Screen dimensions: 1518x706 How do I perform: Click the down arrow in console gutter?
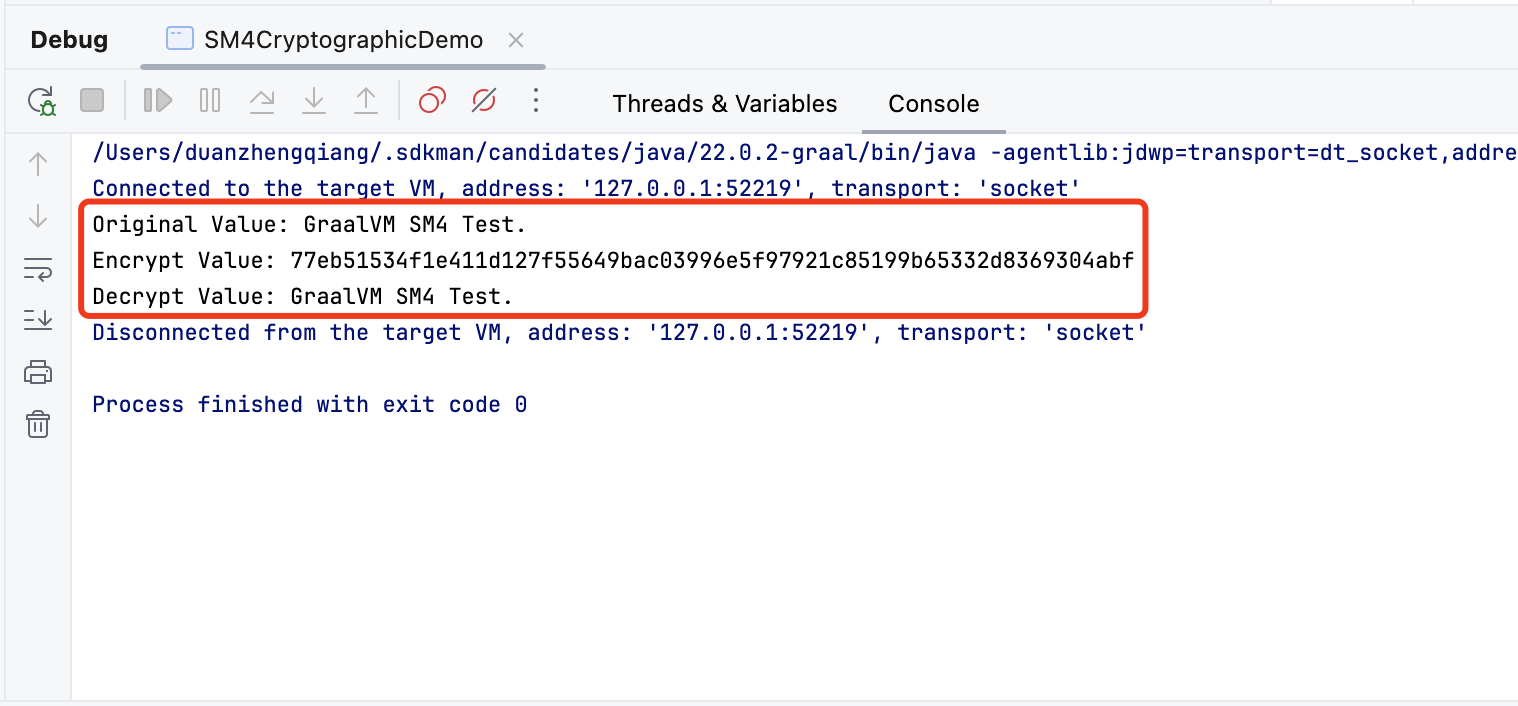[x=38, y=216]
